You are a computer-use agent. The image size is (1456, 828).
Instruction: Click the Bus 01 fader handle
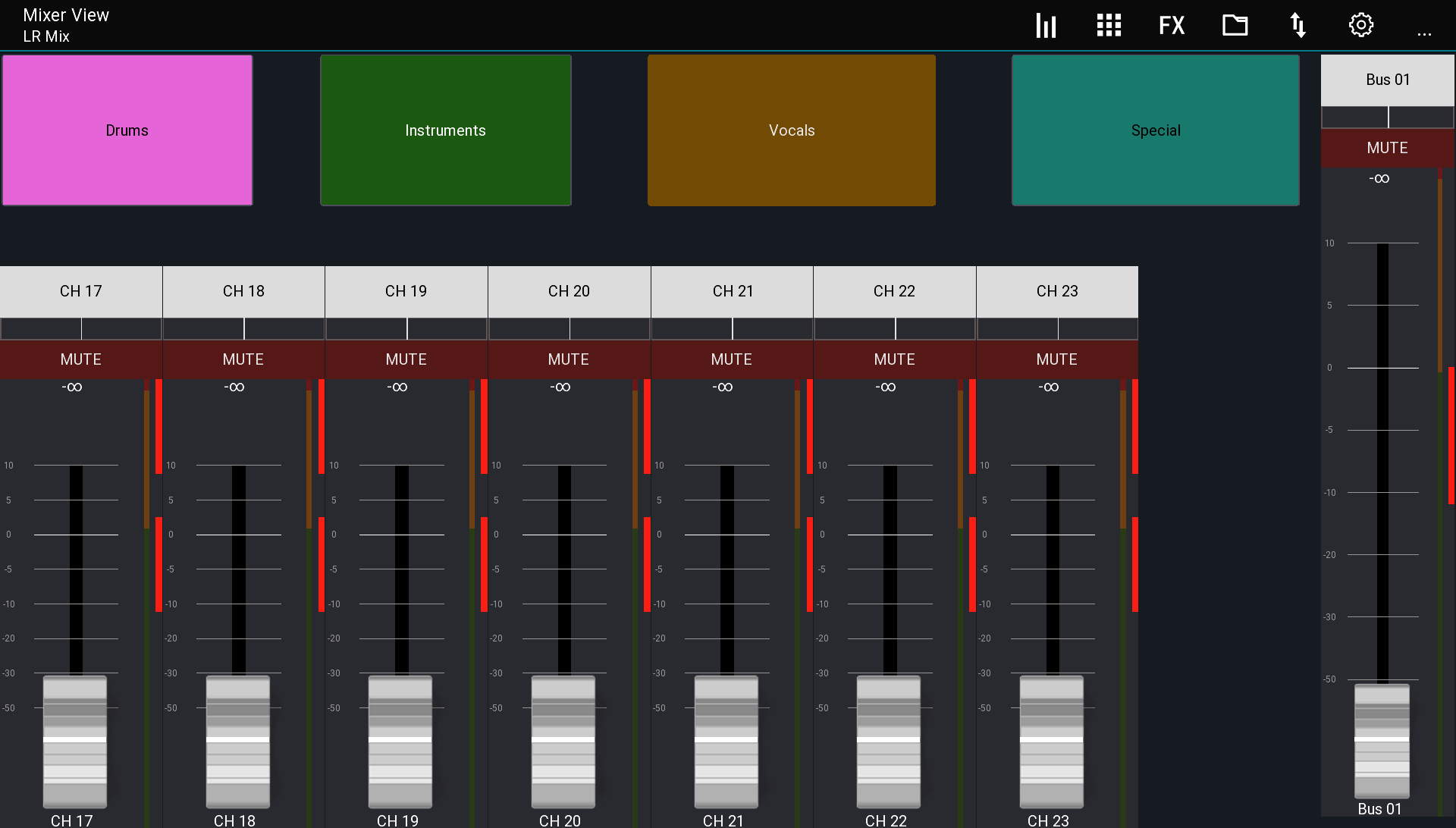point(1382,740)
